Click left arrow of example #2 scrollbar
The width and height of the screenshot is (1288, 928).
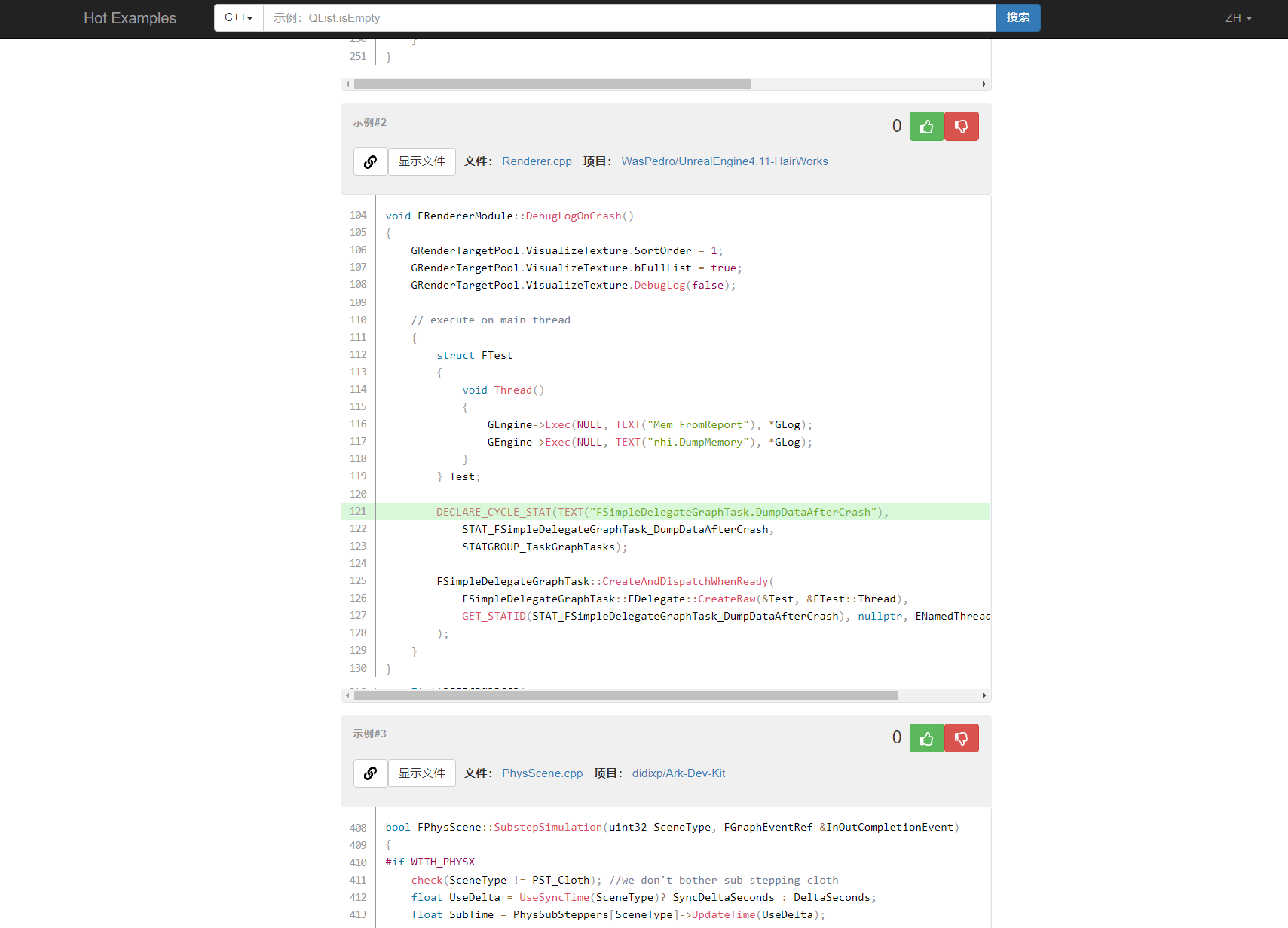pos(347,696)
